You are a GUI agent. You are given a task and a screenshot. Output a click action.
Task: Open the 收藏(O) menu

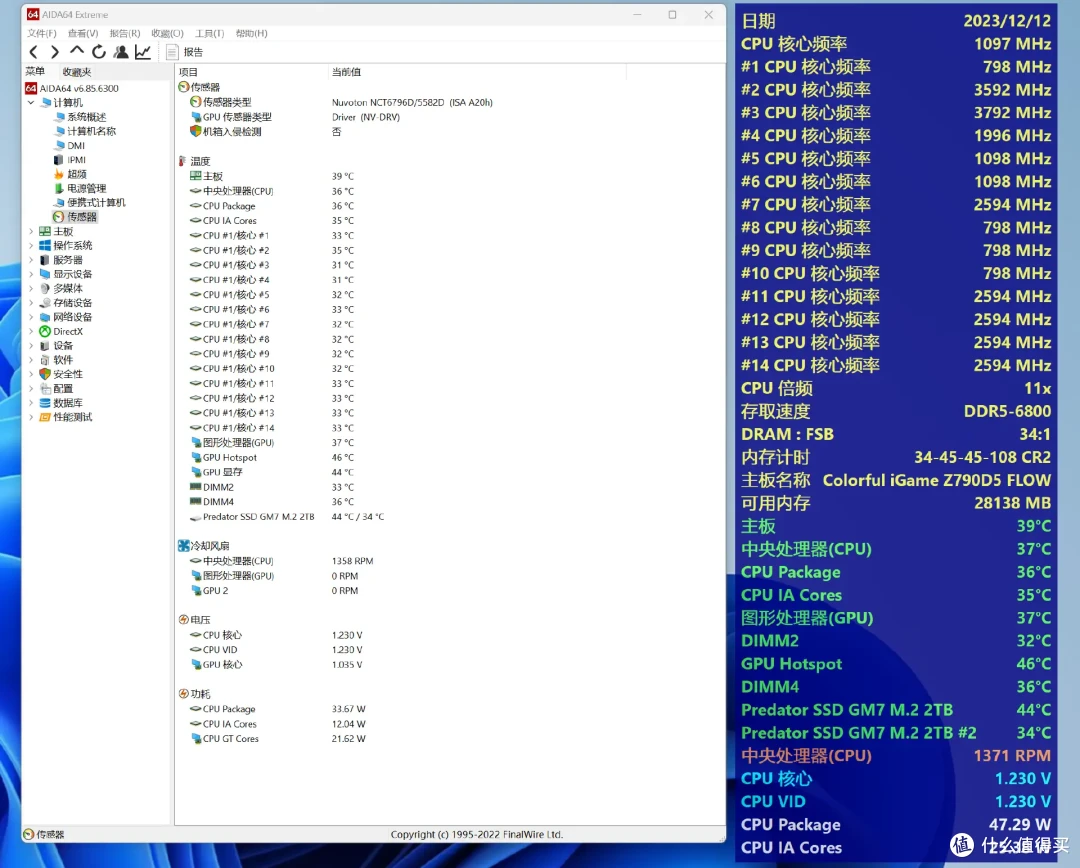167,33
